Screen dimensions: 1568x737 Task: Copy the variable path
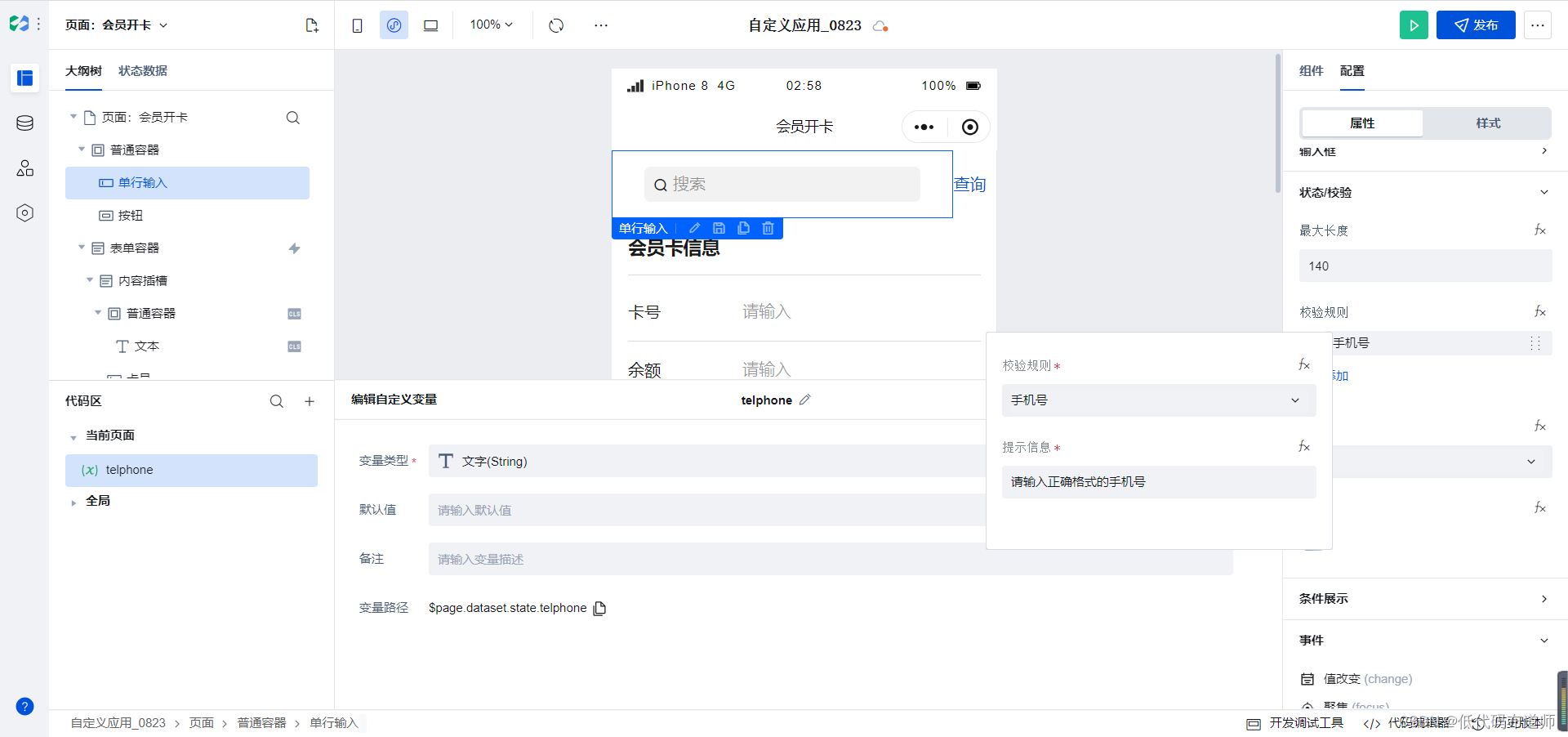tap(599, 608)
